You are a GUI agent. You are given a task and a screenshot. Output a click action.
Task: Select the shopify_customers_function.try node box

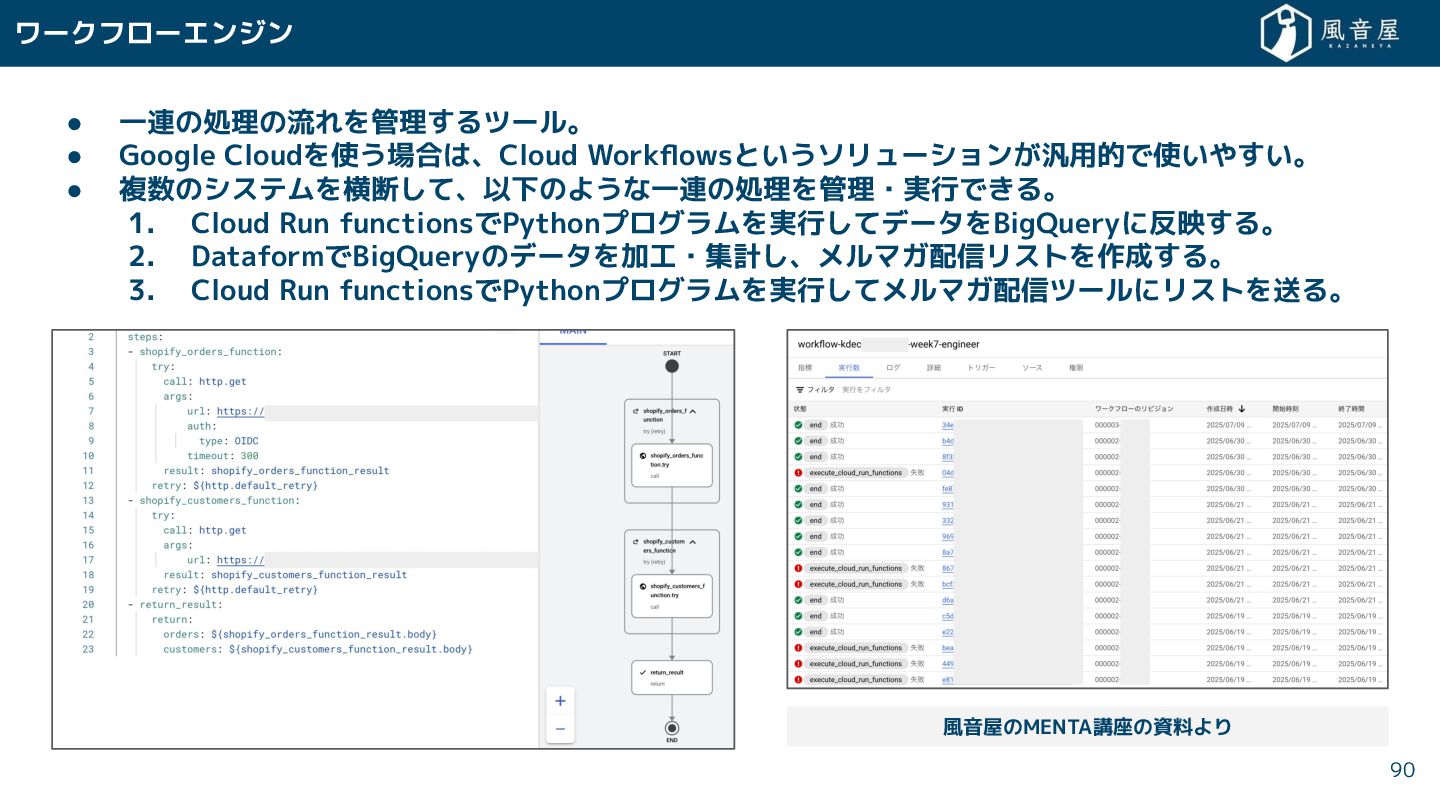pyautogui.click(x=672, y=595)
